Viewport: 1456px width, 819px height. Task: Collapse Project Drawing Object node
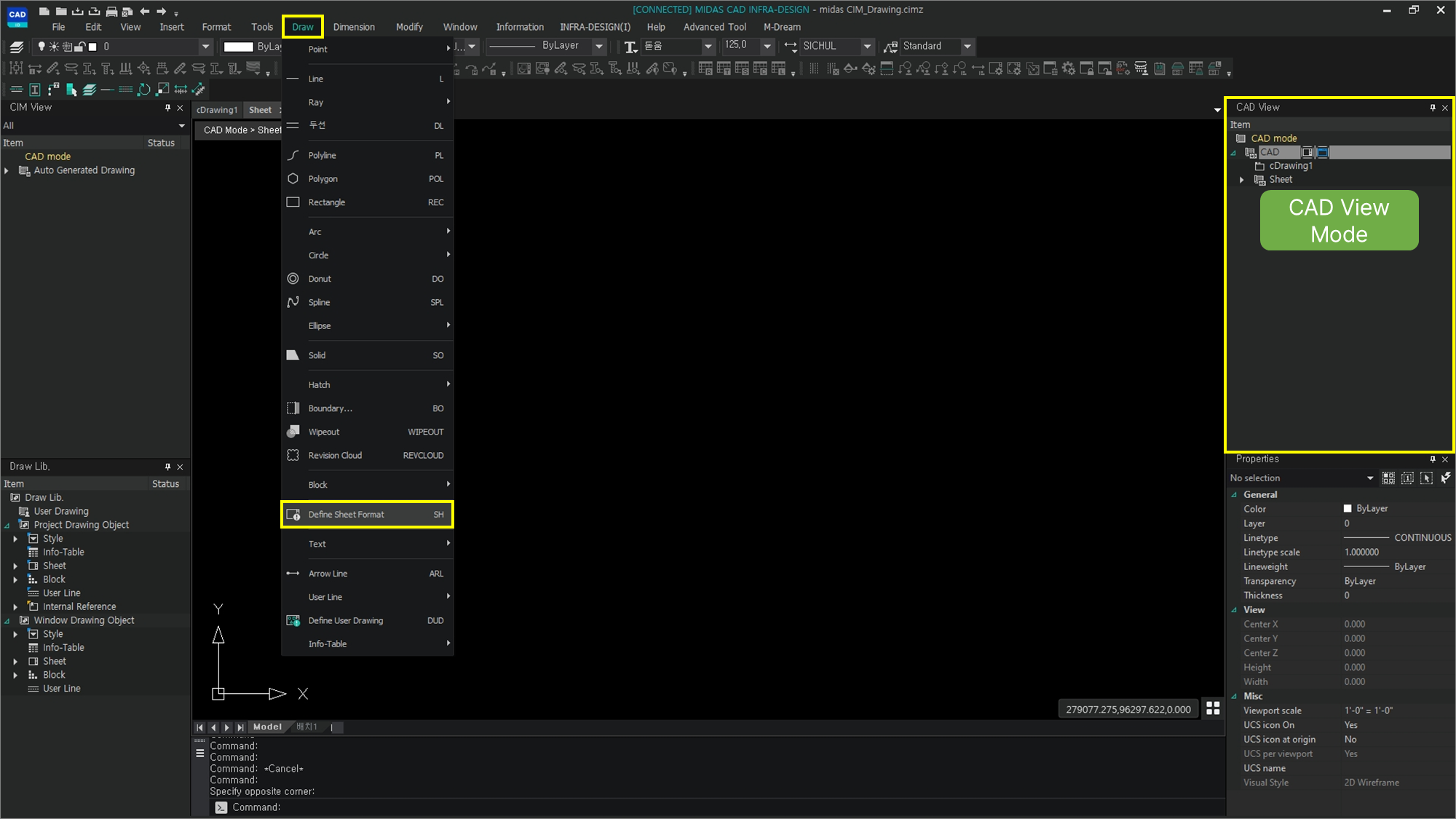(7, 525)
